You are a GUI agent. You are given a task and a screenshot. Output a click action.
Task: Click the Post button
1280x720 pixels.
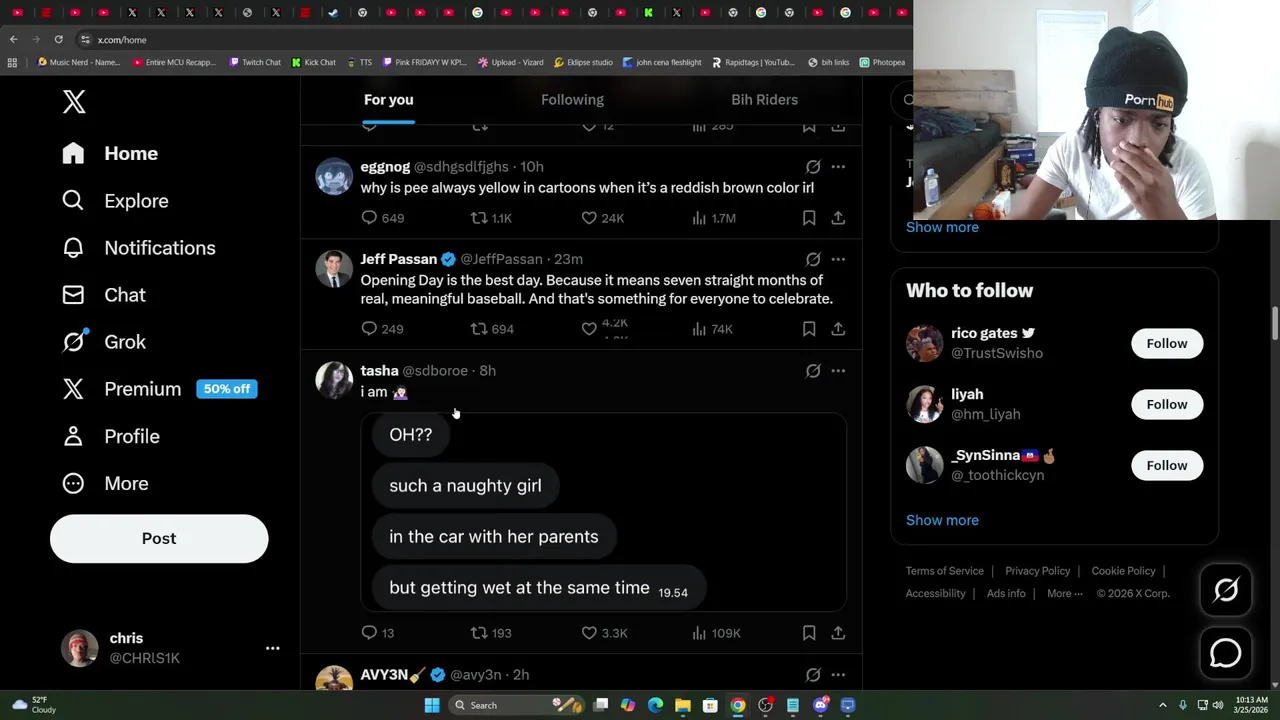(x=159, y=538)
